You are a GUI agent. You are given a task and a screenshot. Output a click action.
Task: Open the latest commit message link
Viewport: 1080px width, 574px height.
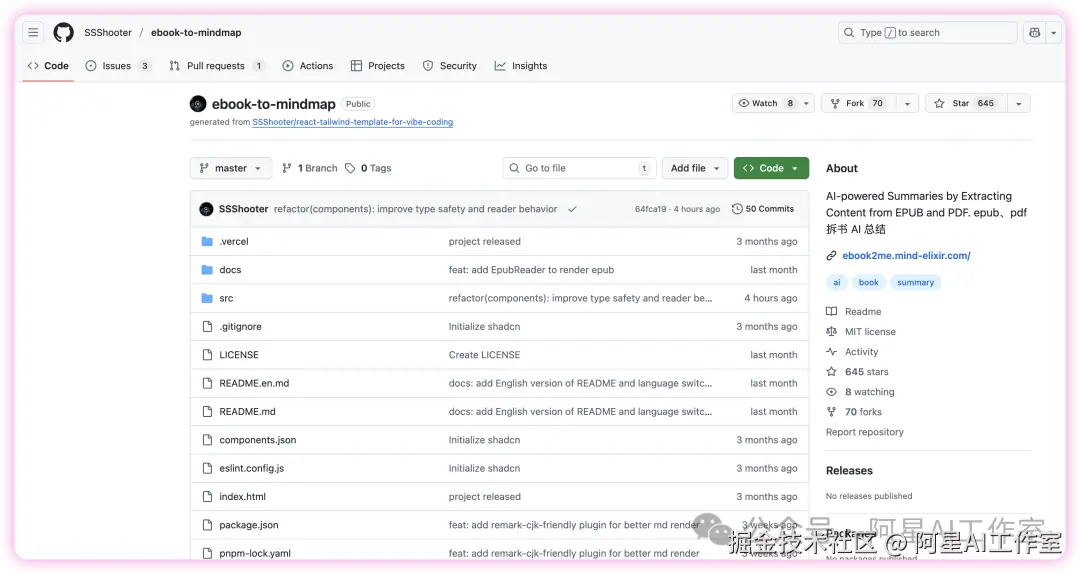pos(415,209)
